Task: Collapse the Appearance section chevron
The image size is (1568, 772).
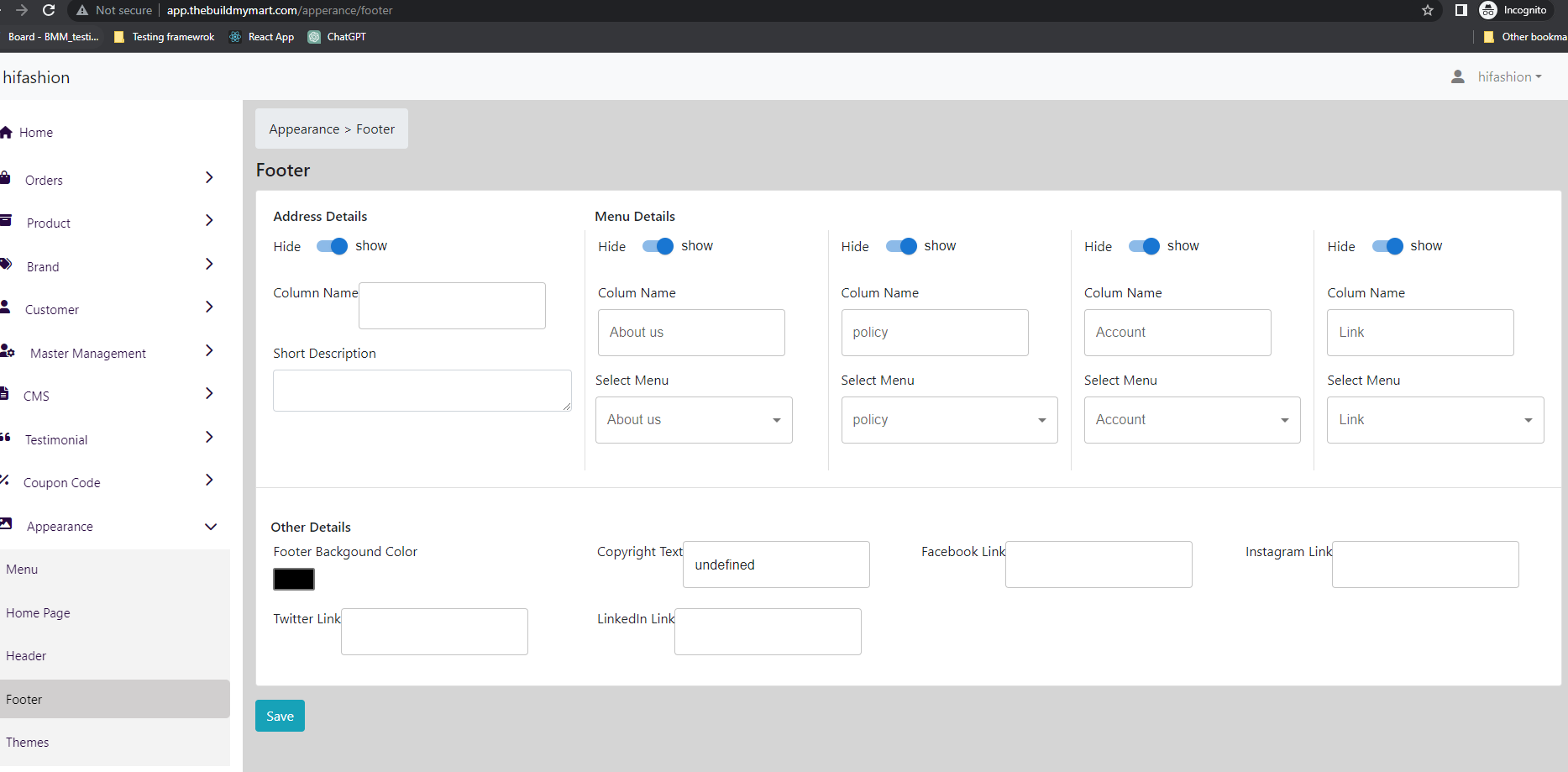Action: pos(211,527)
